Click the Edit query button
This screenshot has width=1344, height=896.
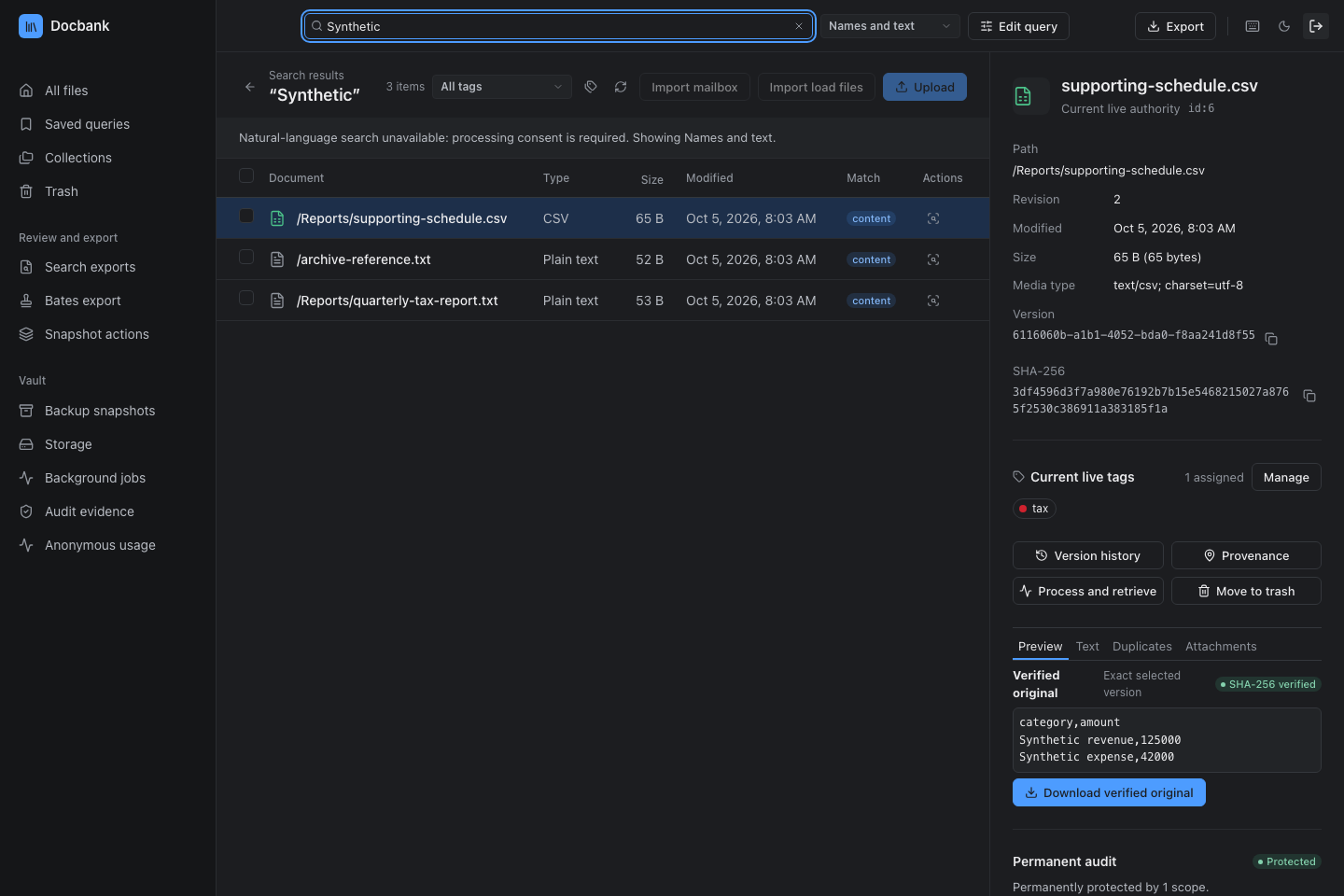point(1018,26)
